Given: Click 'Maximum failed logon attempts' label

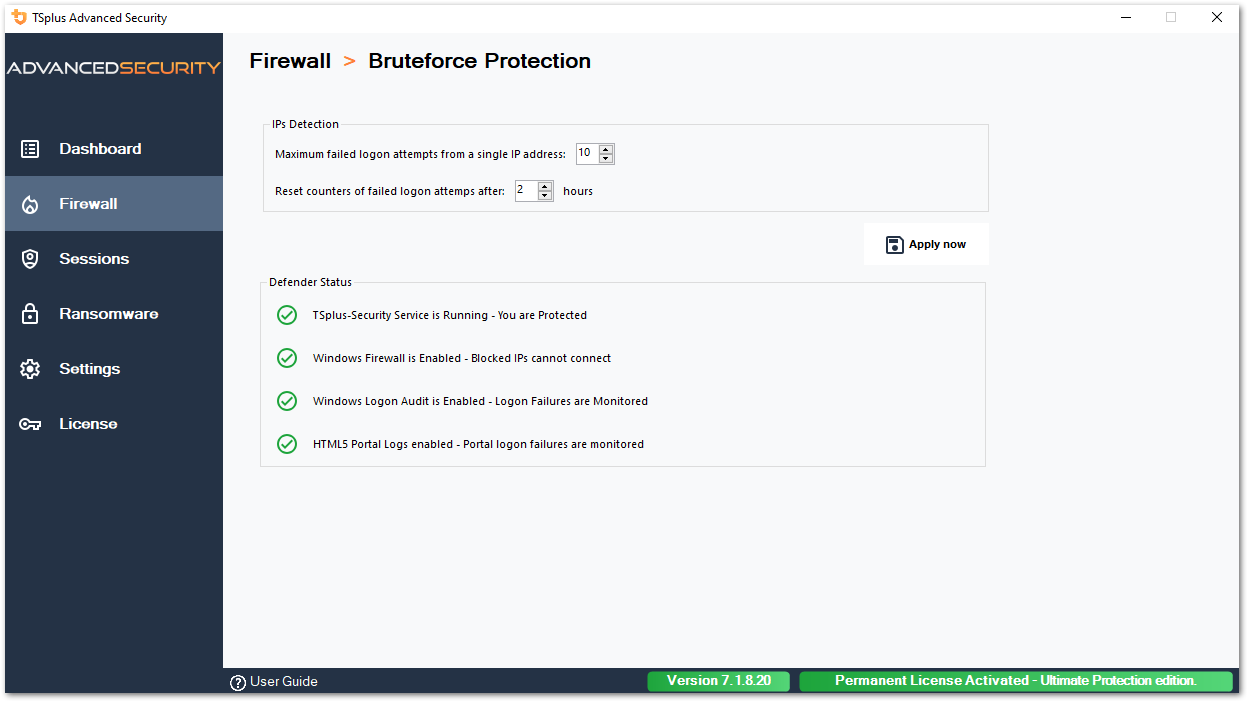Looking at the screenshot, I should [x=421, y=154].
